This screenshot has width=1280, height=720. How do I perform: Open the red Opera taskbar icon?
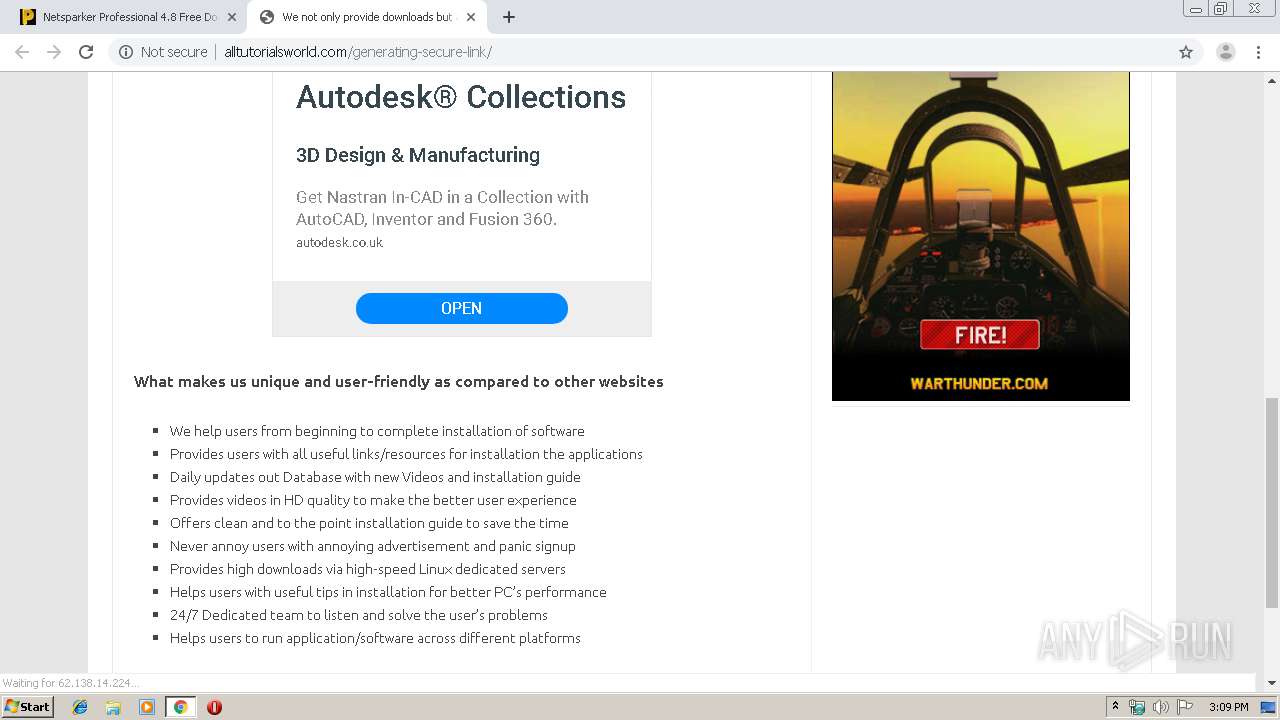point(214,707)
